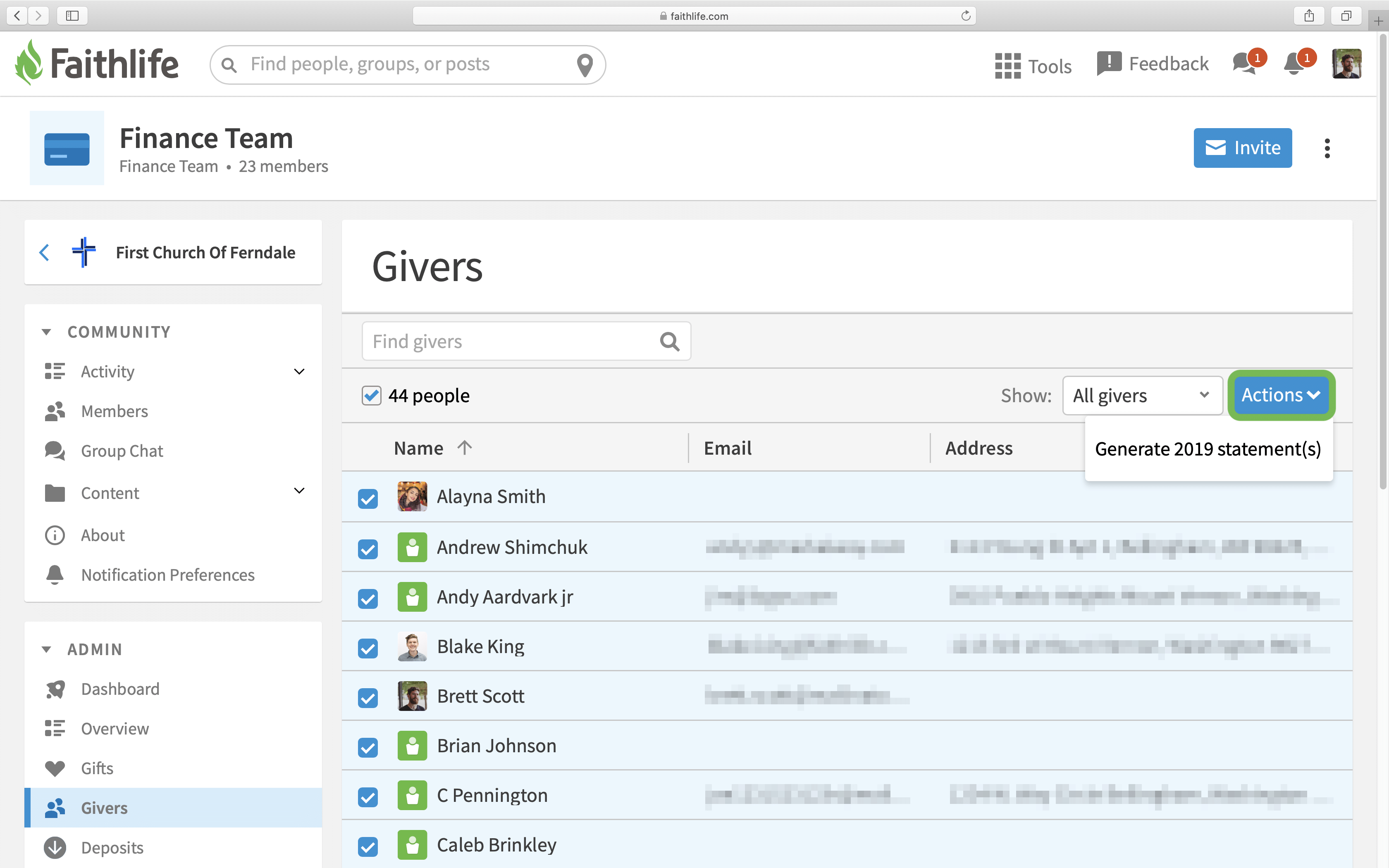The height and width of the screenshot is (868, 1389).
Task: Open the Tools grid icon
Action: [1007, 65]
